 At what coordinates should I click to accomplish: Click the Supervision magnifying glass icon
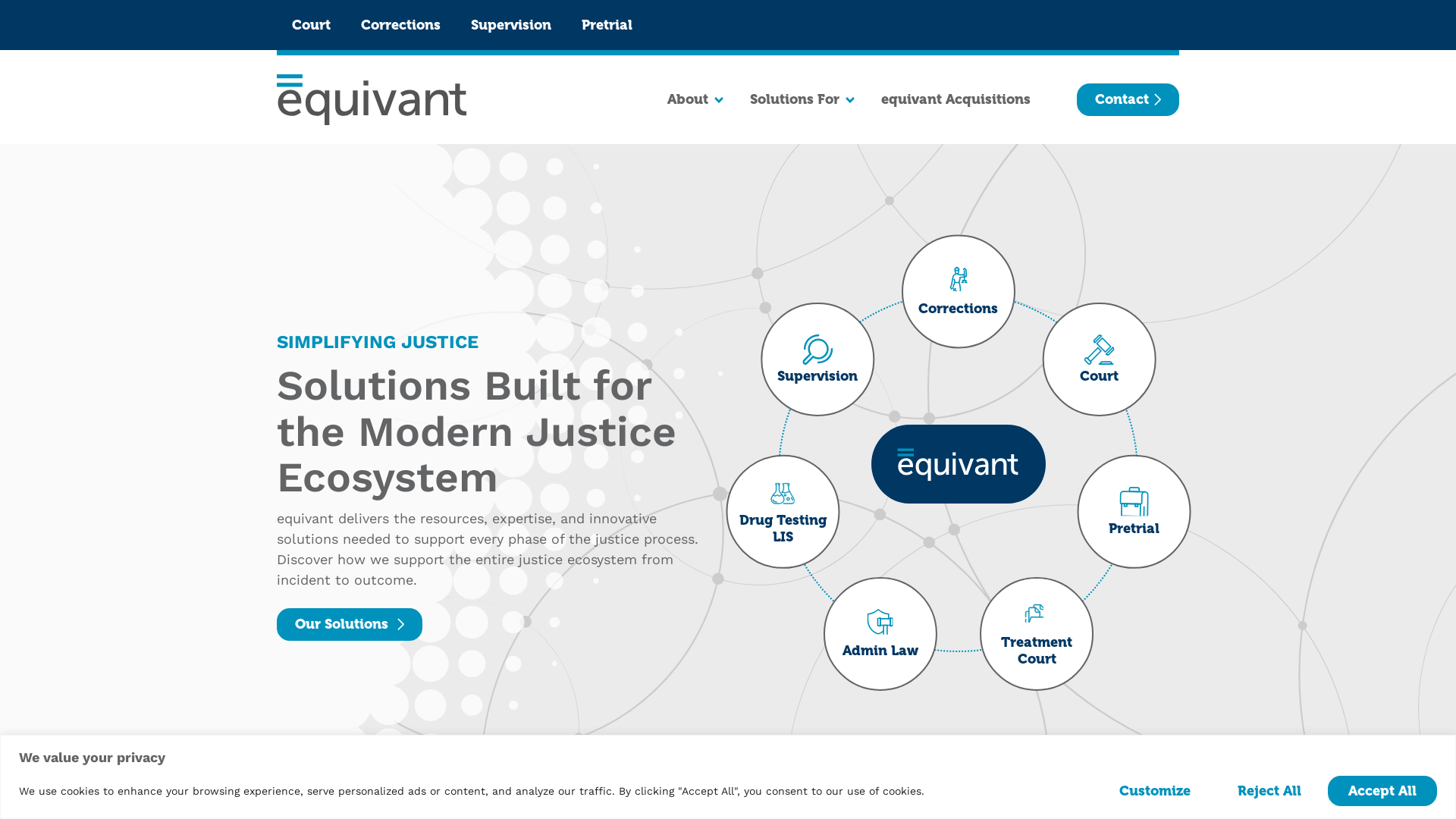817,350
